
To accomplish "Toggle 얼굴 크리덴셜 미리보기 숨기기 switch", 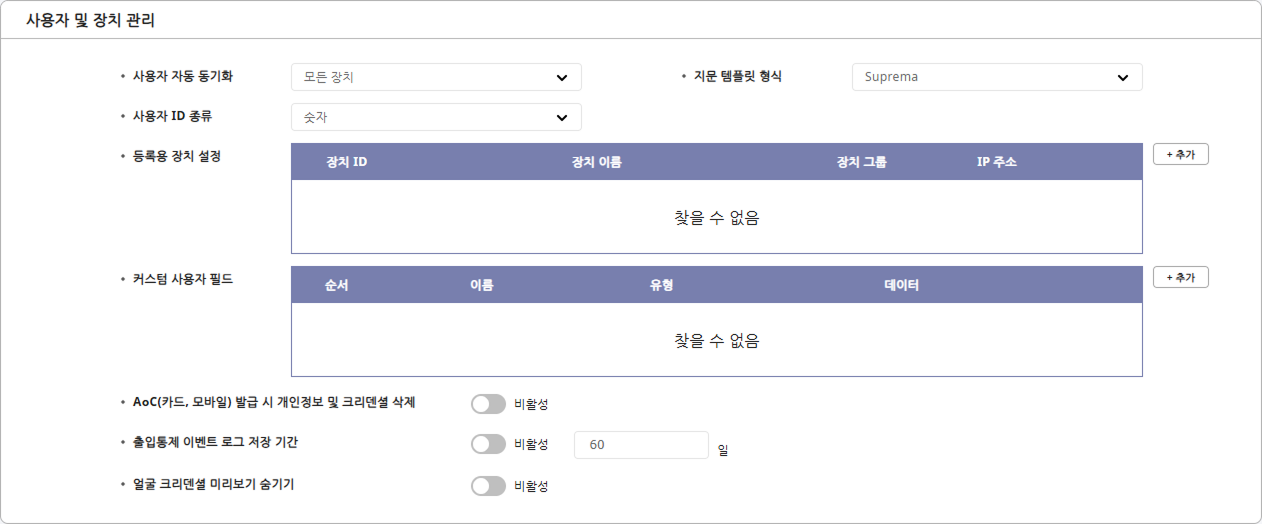I will [x=488, y=486].
